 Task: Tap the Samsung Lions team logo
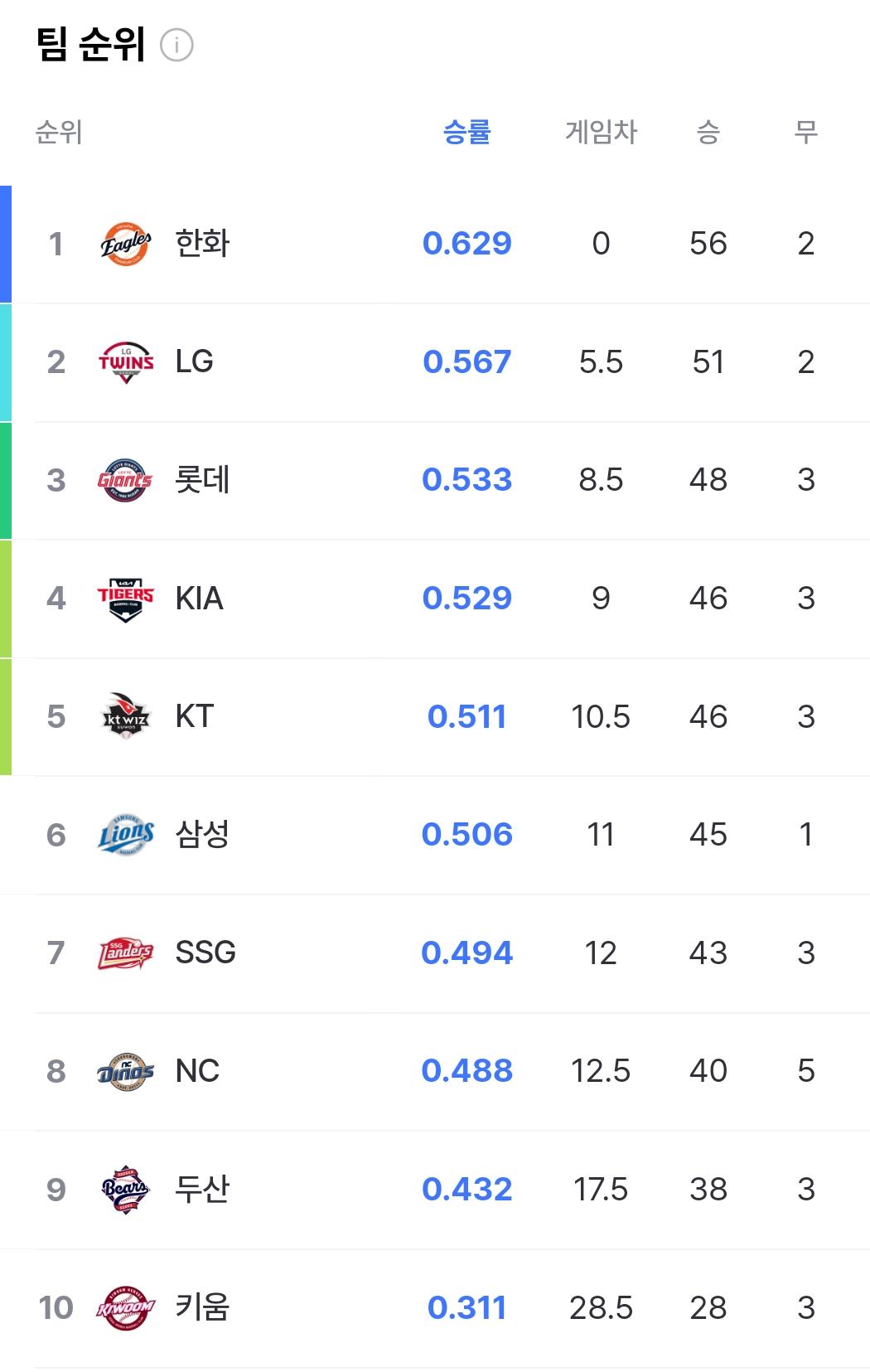pos(126,835)
